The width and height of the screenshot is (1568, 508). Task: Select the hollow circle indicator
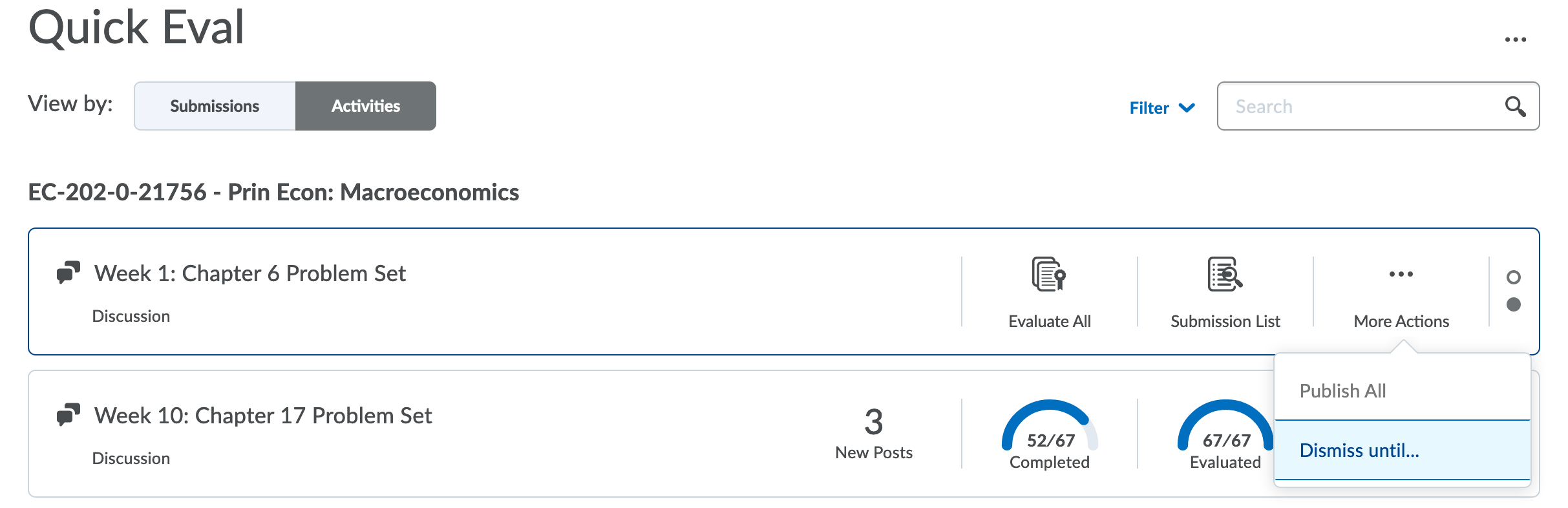pyautogui.click(x=1513, y=277)
